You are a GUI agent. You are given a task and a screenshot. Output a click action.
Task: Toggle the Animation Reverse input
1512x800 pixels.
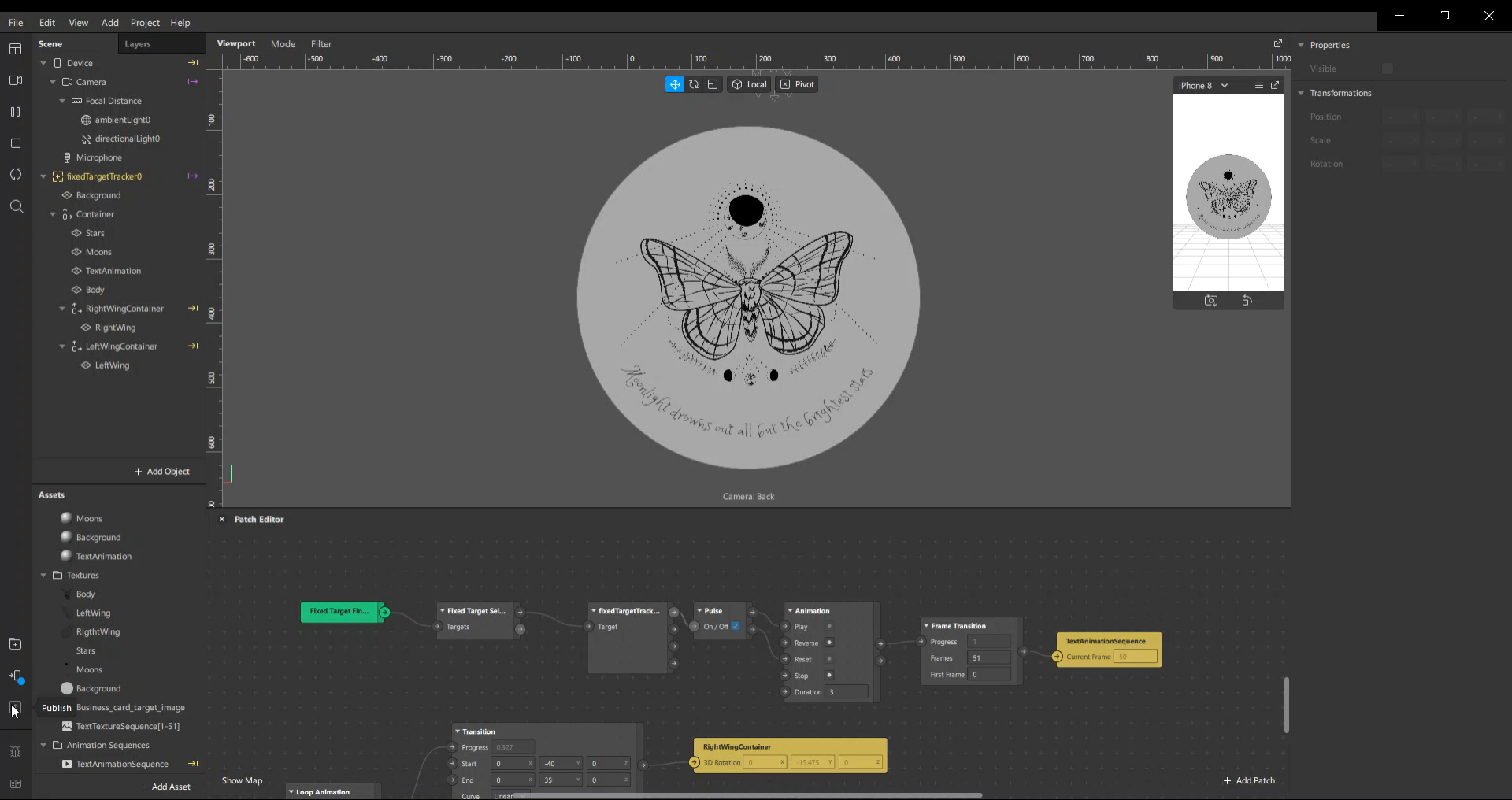(x=829, y=643)
